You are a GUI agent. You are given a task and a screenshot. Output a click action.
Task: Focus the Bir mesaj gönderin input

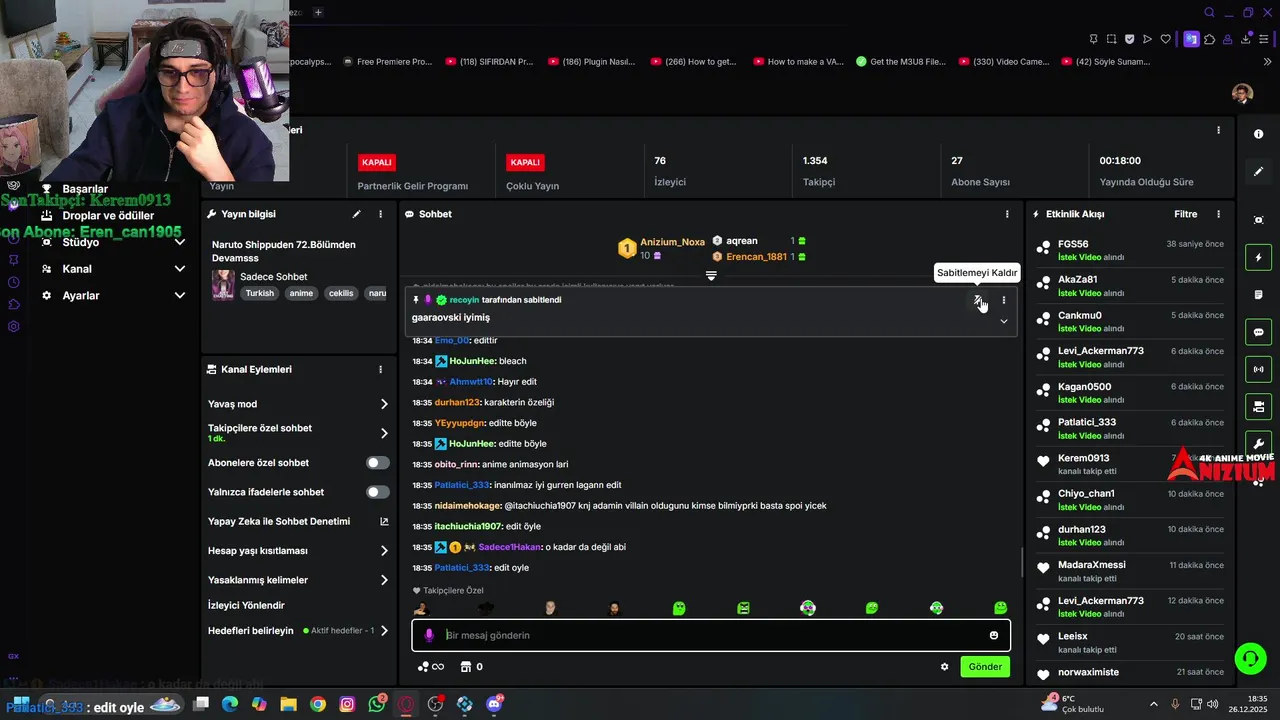coord(711,635)
